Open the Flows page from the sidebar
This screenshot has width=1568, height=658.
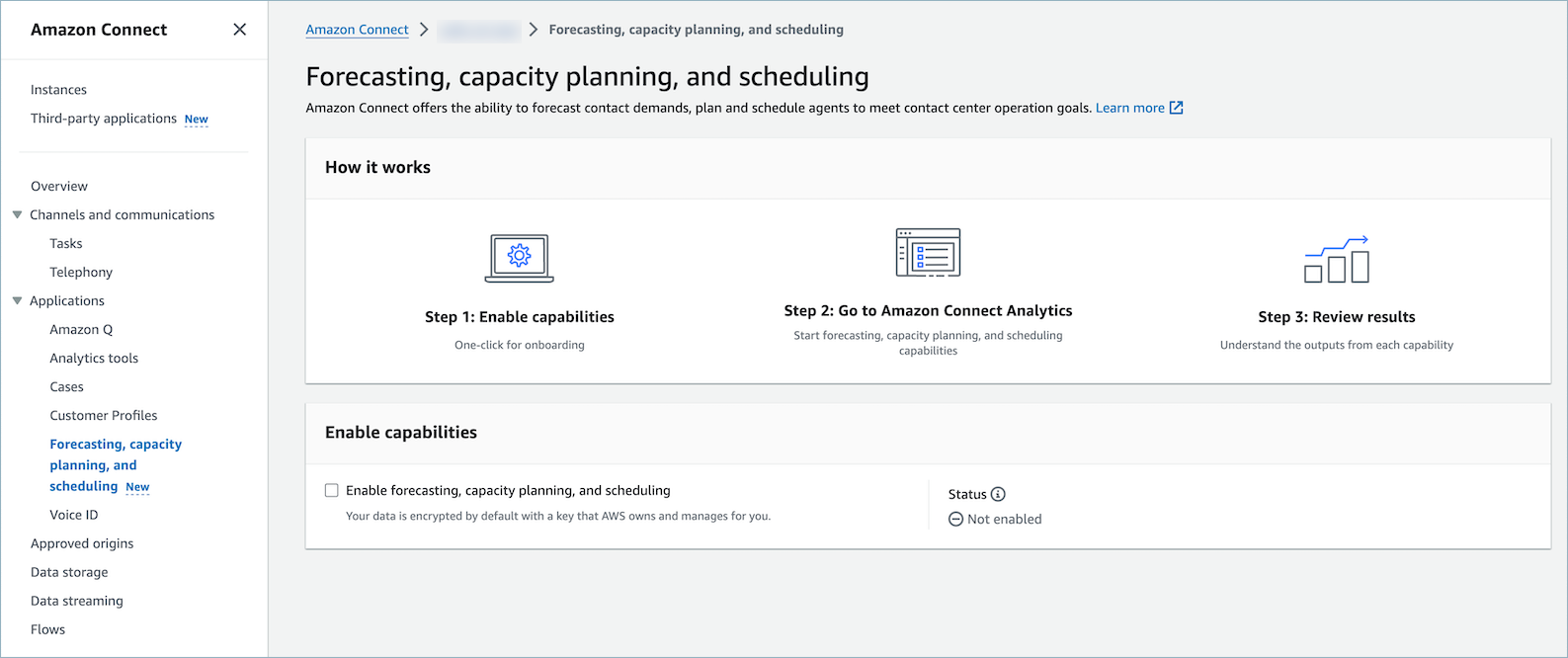(46, 628)
